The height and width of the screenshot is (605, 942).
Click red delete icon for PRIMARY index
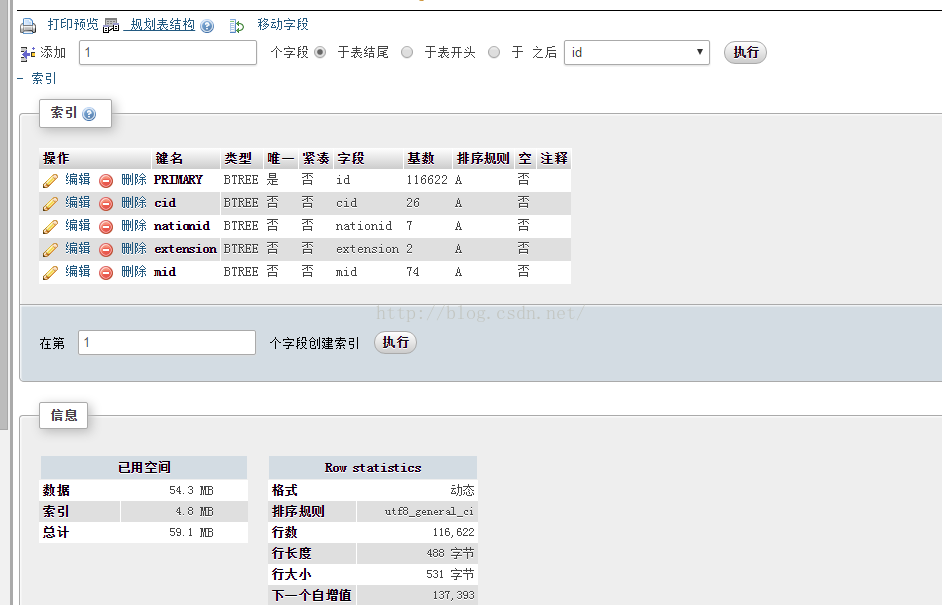(106, 181)
